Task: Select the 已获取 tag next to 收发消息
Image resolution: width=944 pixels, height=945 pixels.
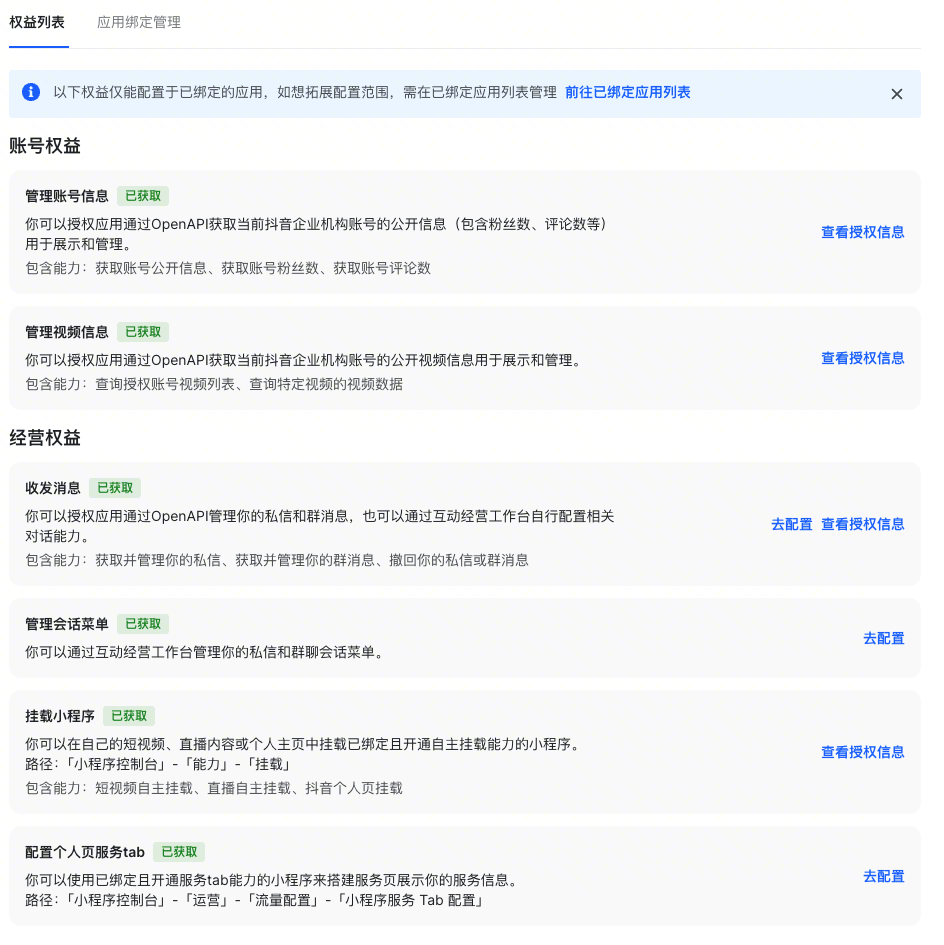Action: point(115,488)
